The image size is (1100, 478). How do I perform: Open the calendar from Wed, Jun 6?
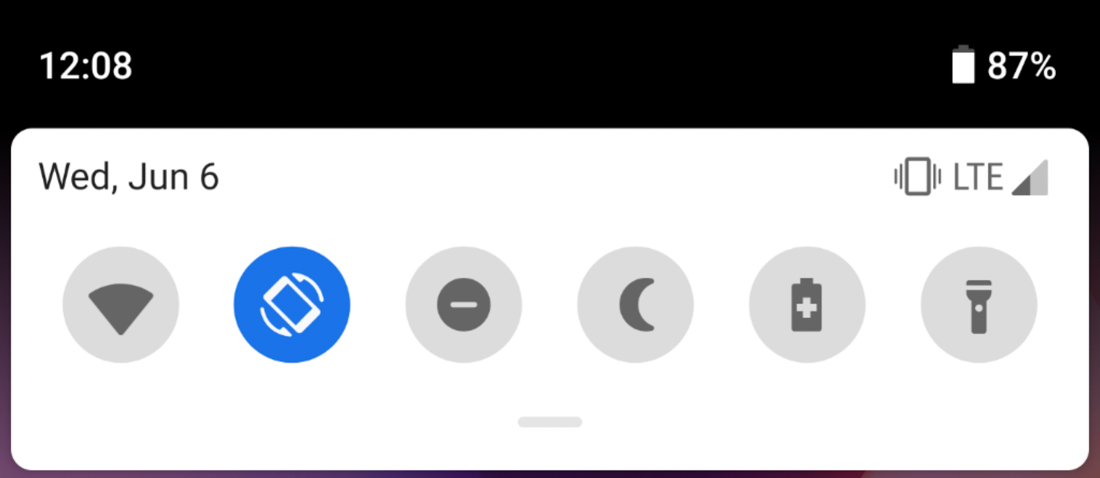(x=128, y=177)
